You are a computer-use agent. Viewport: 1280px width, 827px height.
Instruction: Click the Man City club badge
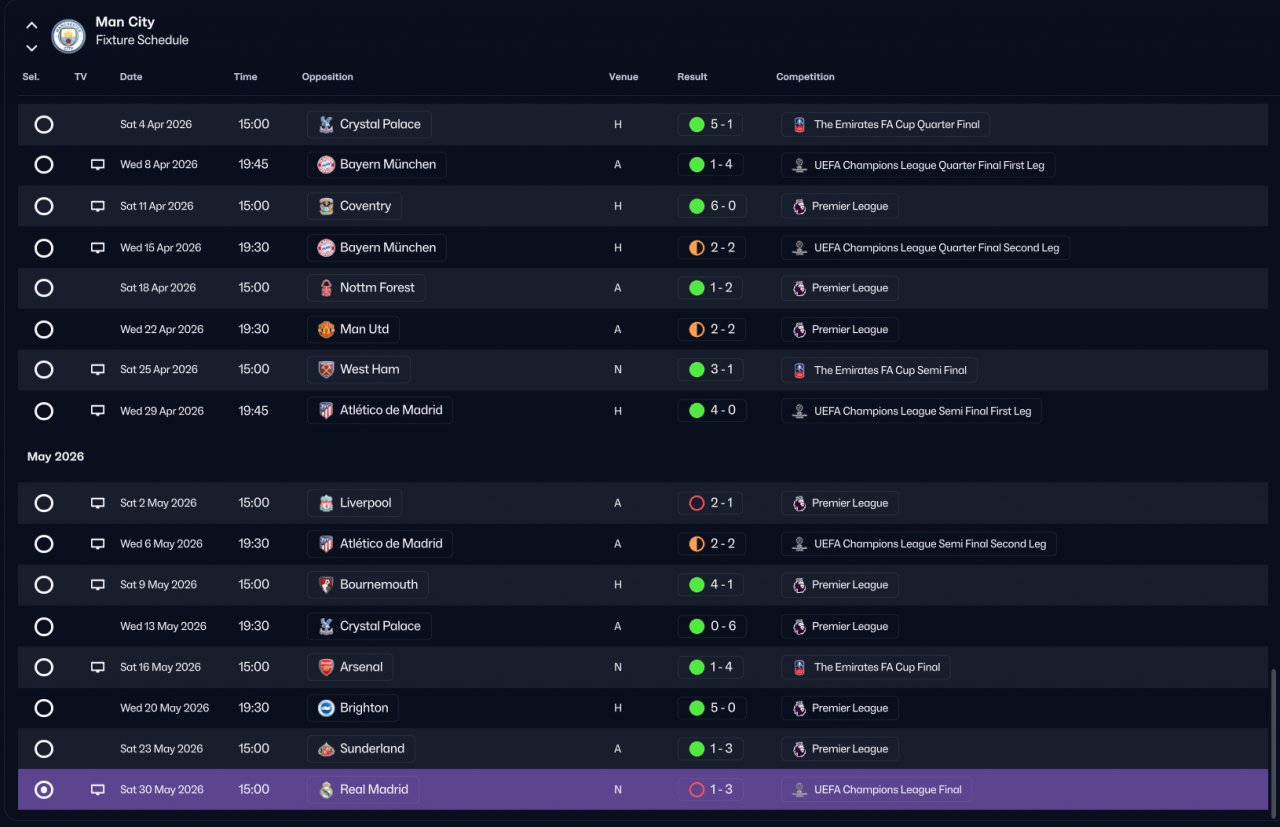(68, 37)
